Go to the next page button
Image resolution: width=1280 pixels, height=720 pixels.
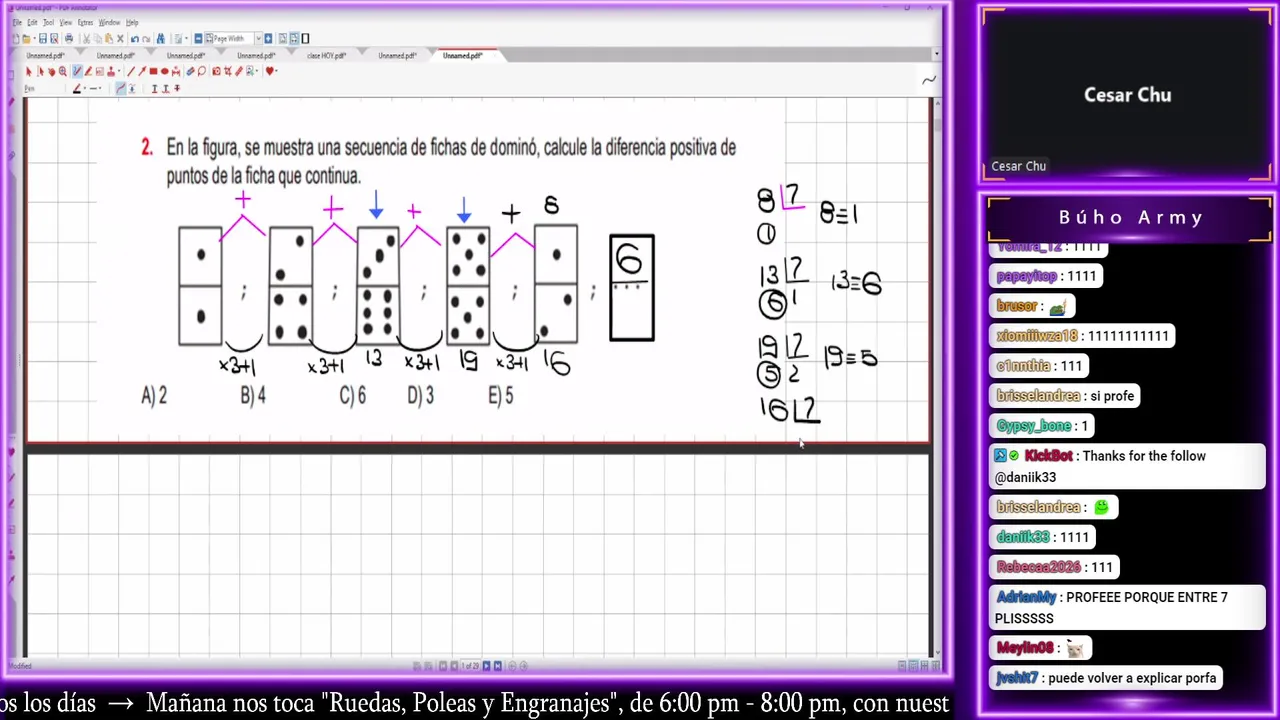(x=486, y=665)
